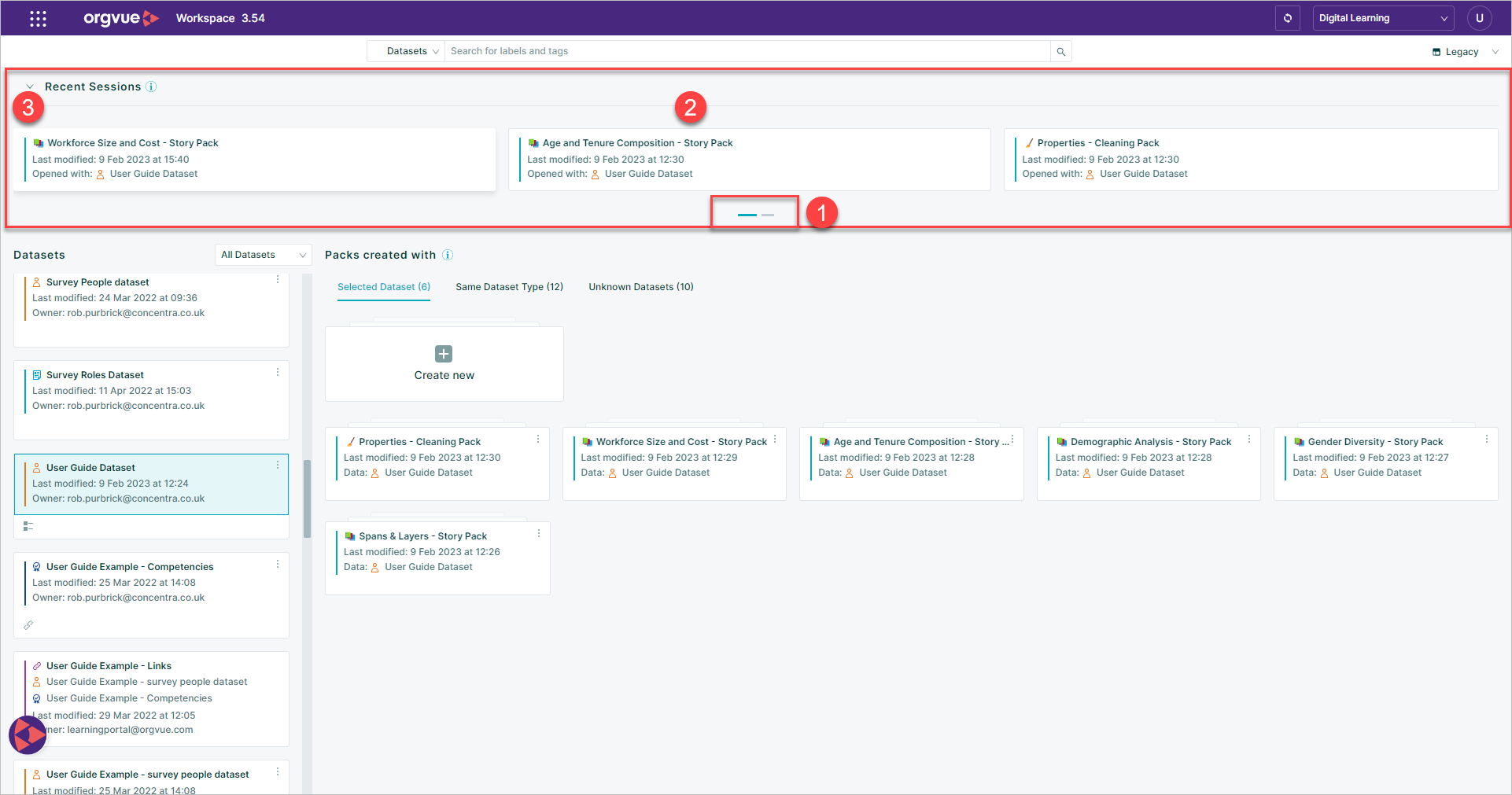The height and width of the screenshot is (795, 1512).
Task: Click the search magnifier icon
Action: tap(1060, 52)
